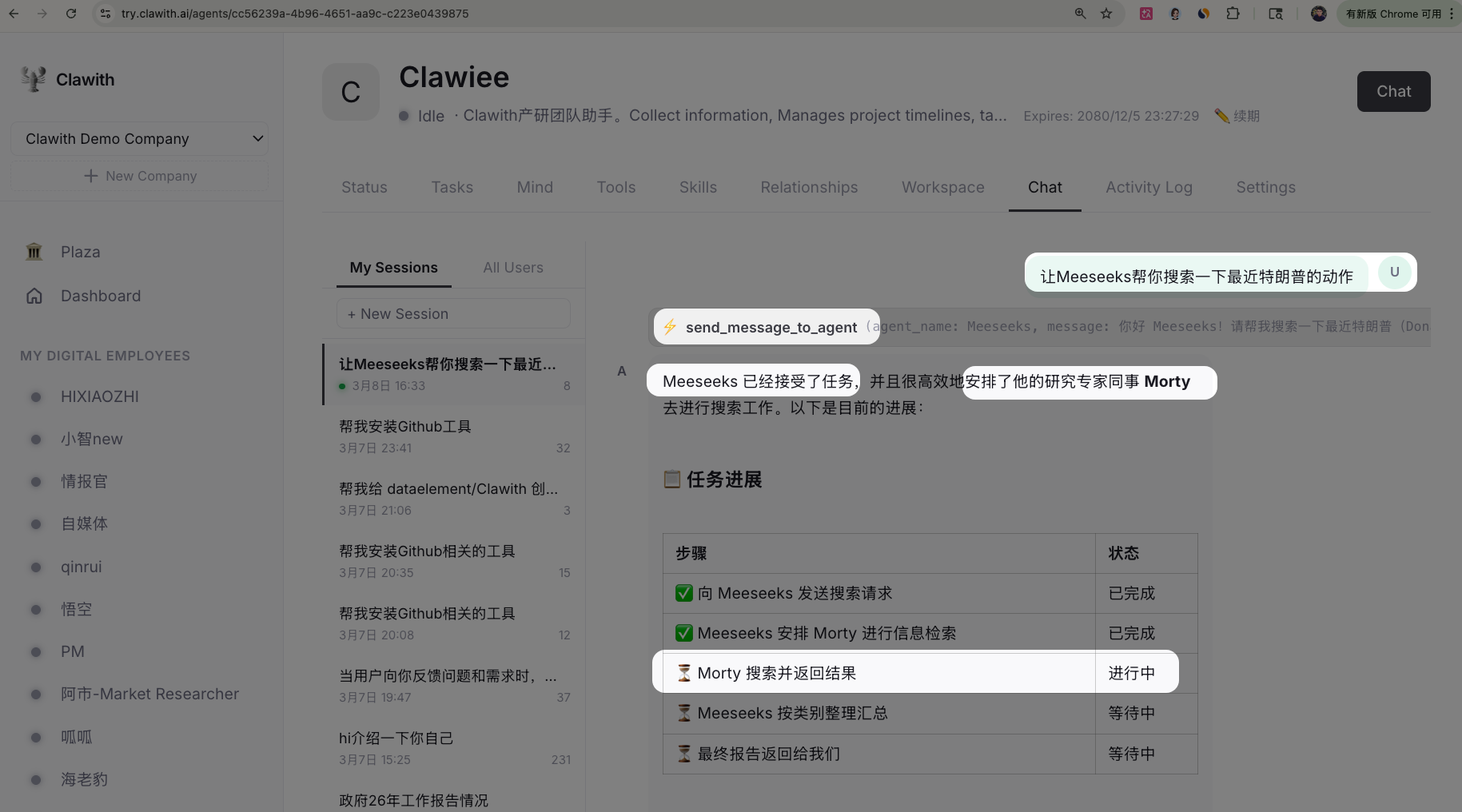Click the browser reload icon
Image resolution: width=1462 pixels, height=812 pixels.
pyautogui.click(x=71, y=14)
